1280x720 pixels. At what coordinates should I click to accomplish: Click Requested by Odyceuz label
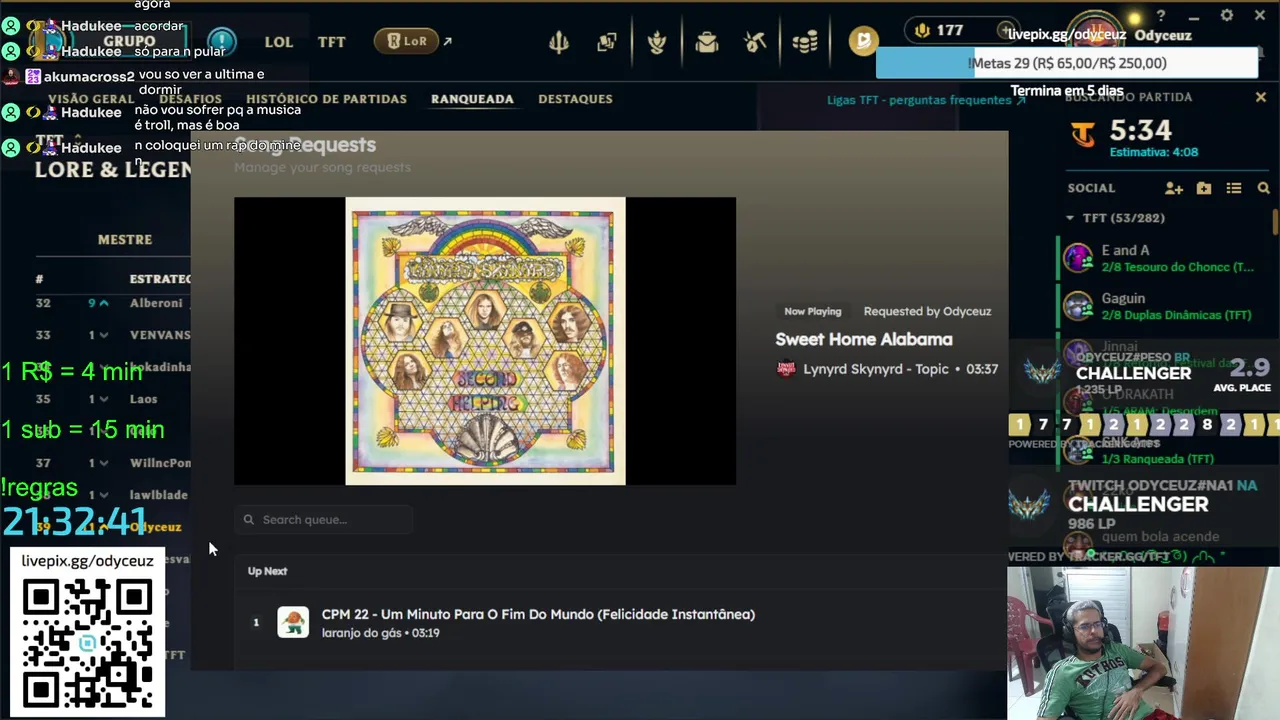(927, 311)
